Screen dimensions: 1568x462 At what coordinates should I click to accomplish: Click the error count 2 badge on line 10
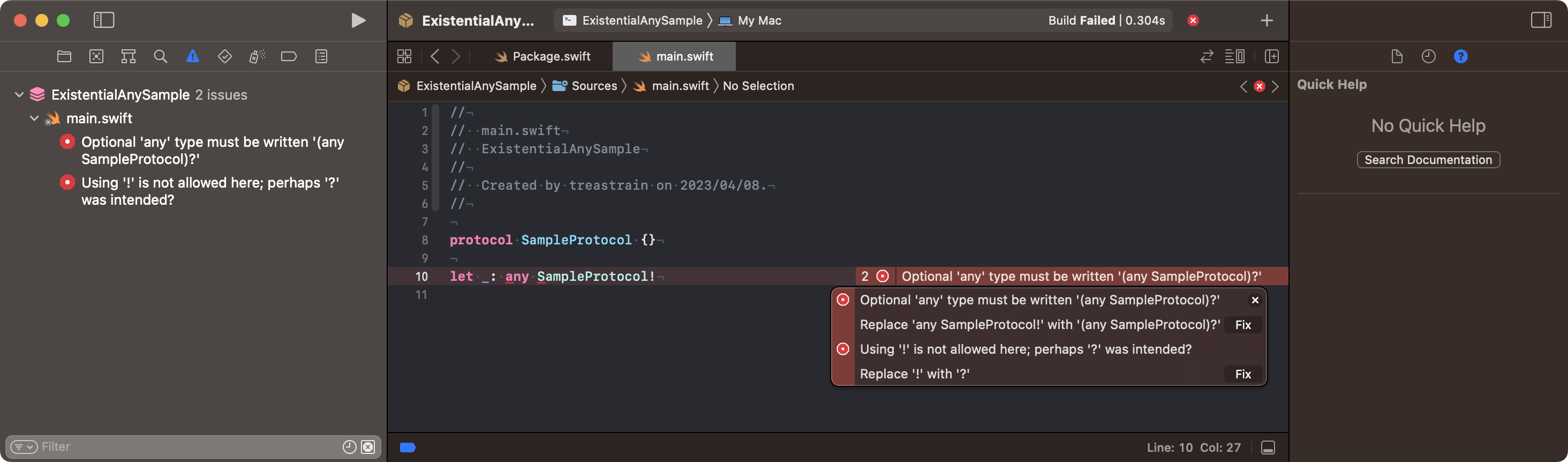[875, 276]
